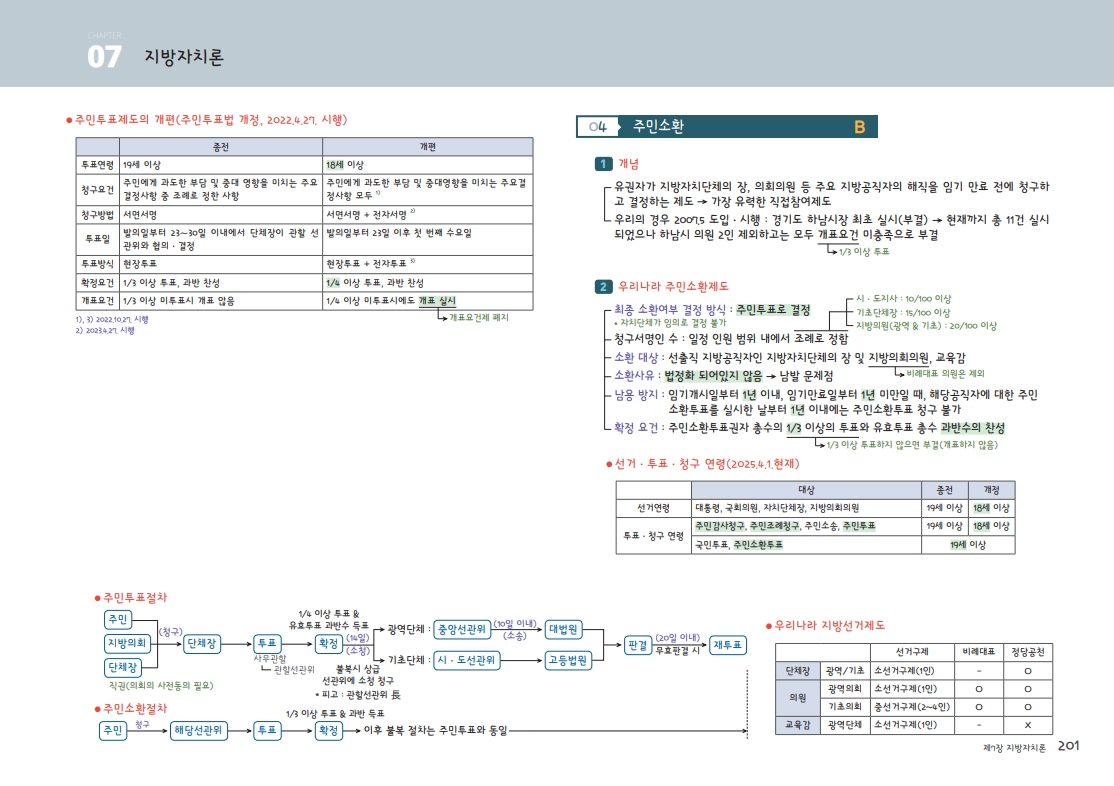Click the 고등법원 flowchart box
This screenshot has height=786, width=1114.
tap(568, 660)
